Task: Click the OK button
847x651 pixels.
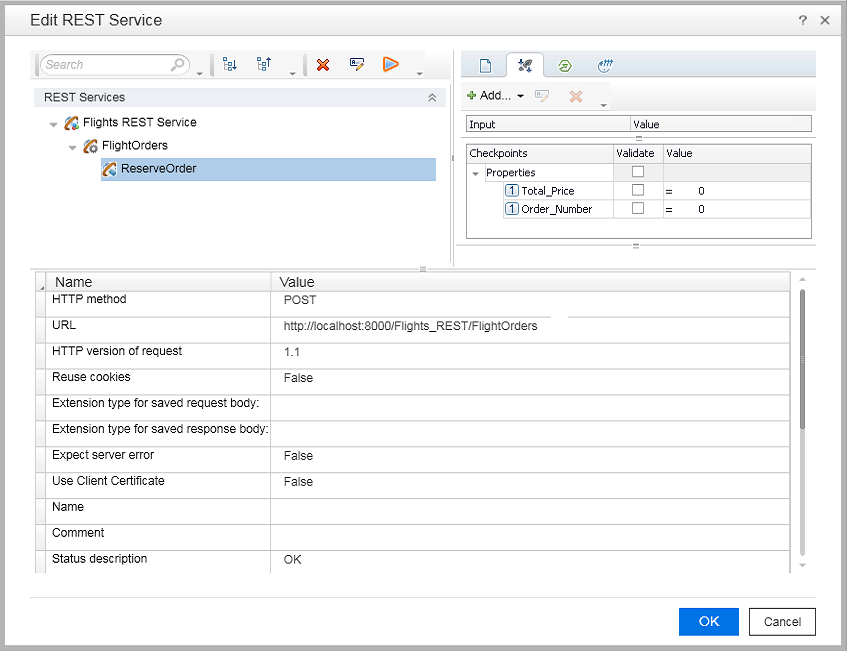Action: tap(708, 621)
